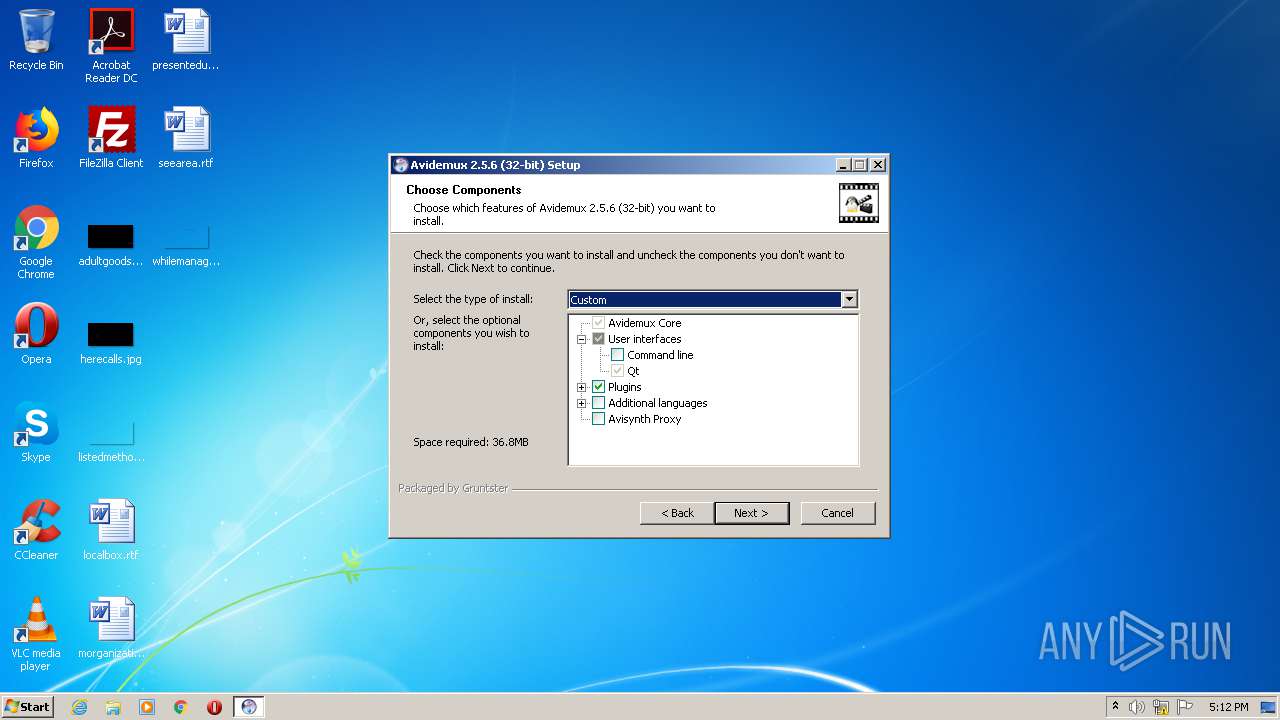
Task: Open the Action Center flag icon
Action: coord(1185,707)
